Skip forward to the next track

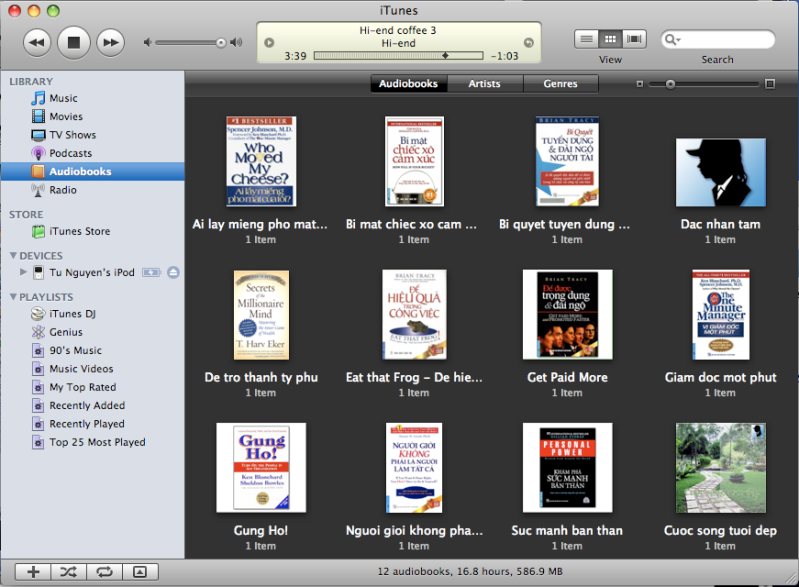111,42
